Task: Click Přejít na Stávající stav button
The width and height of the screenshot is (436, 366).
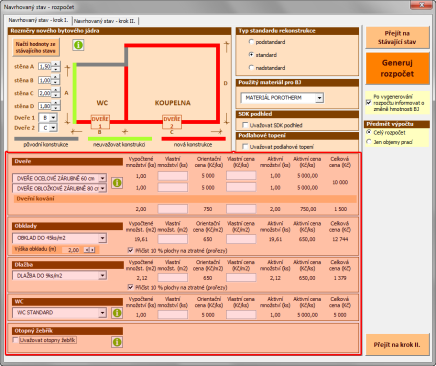Action: click(x=397, y=38)
